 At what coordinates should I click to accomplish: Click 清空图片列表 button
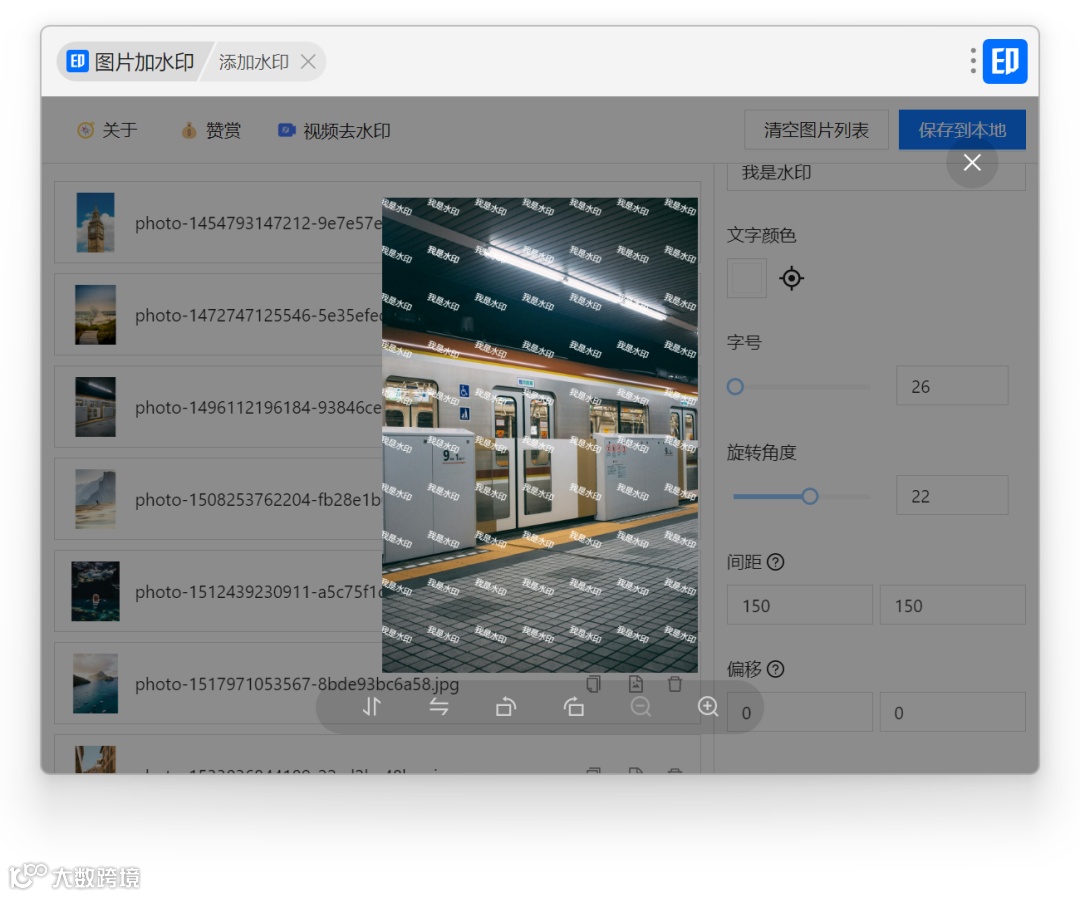816,130
